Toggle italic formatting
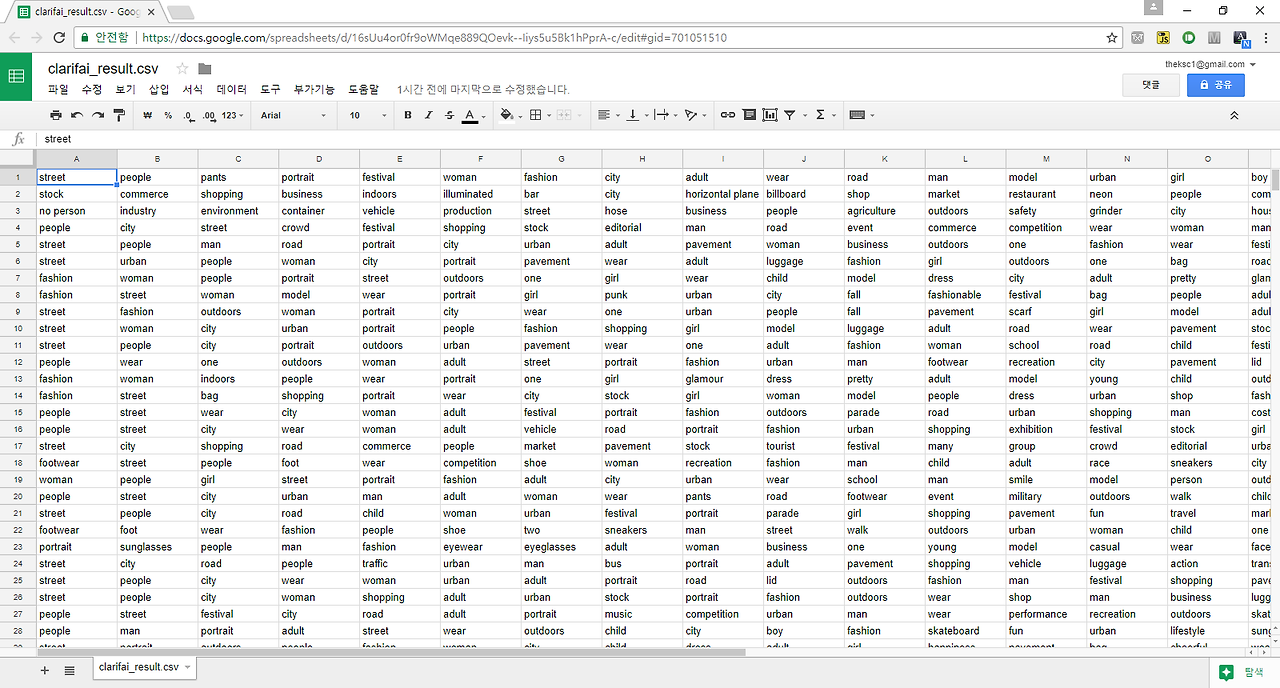The image size is (1280, 688). pyautogui.click(x=429, y=116)
